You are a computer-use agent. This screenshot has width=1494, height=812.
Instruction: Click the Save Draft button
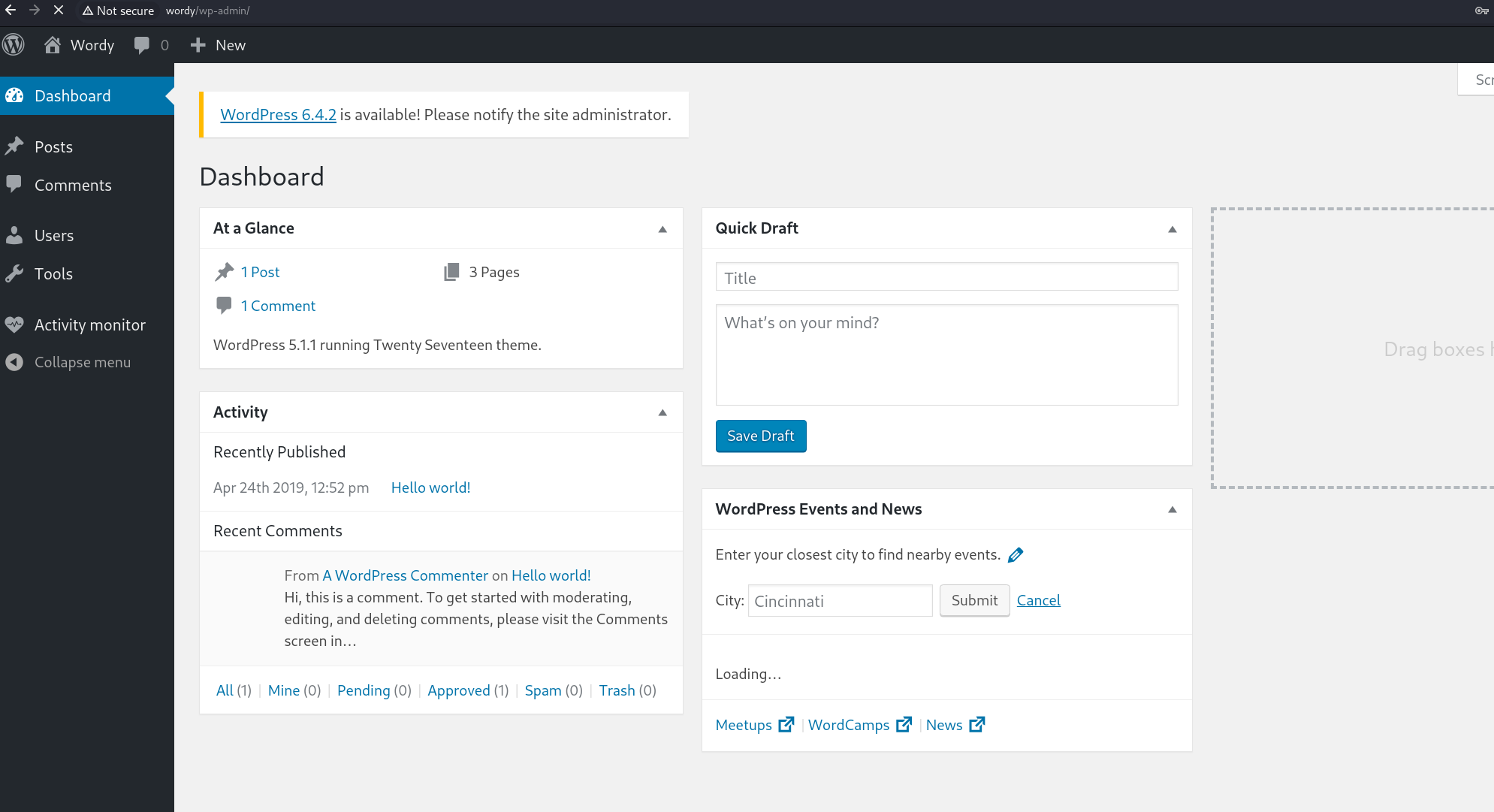point(761,436)
